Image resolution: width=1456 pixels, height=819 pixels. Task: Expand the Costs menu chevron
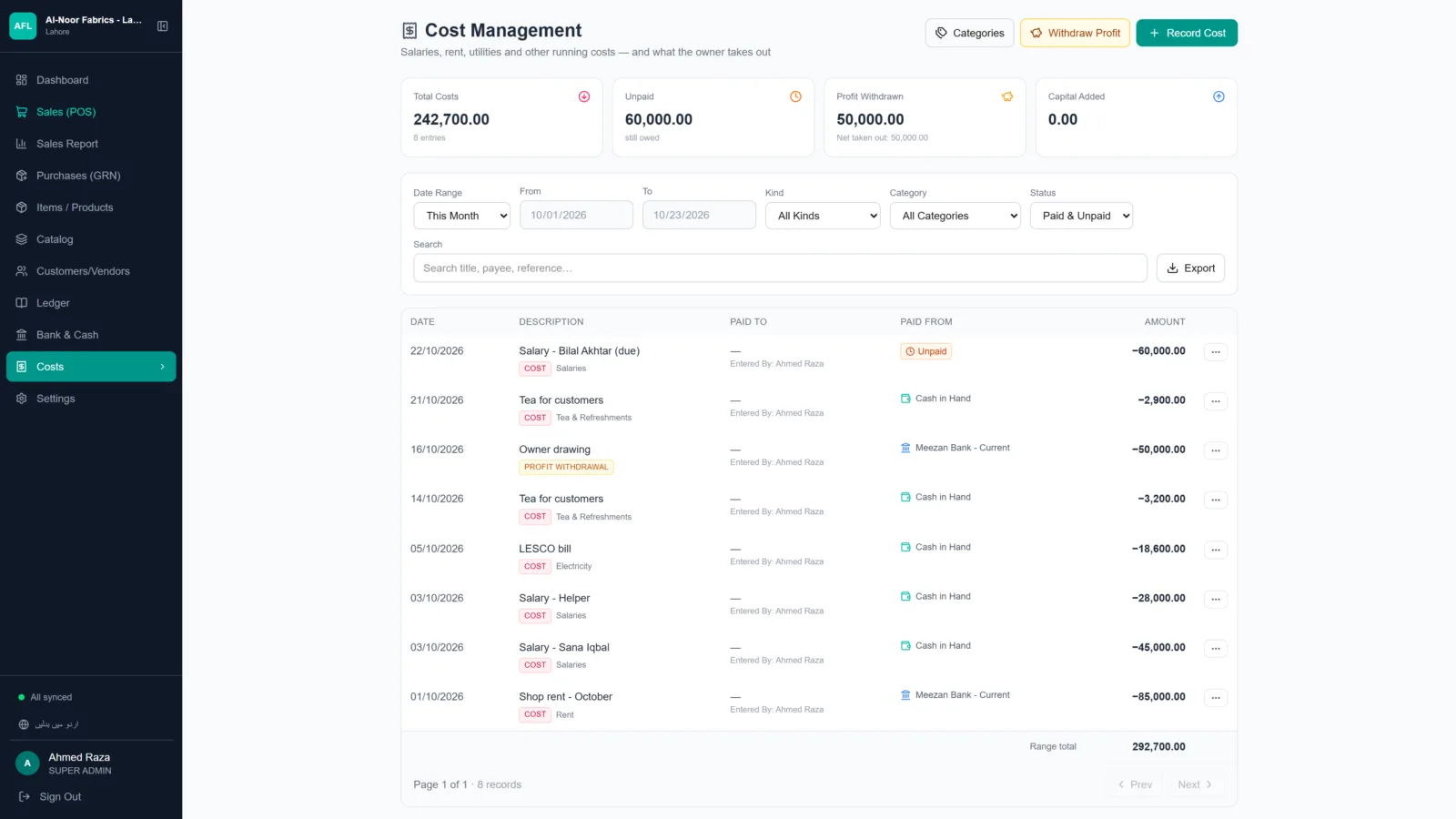163,367
